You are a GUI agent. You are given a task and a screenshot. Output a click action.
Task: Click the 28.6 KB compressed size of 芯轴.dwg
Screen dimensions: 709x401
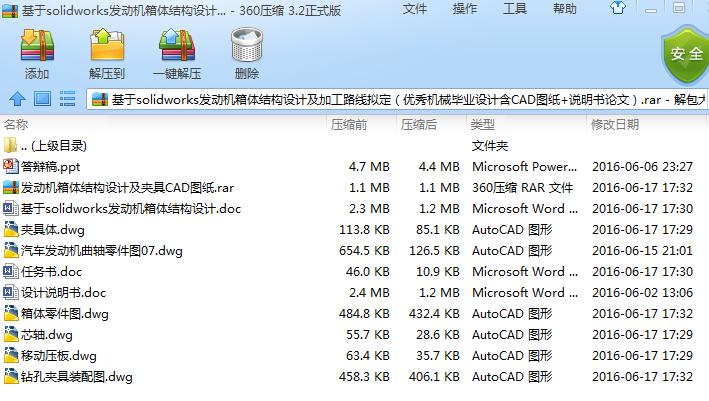click(x=438, y=335)
